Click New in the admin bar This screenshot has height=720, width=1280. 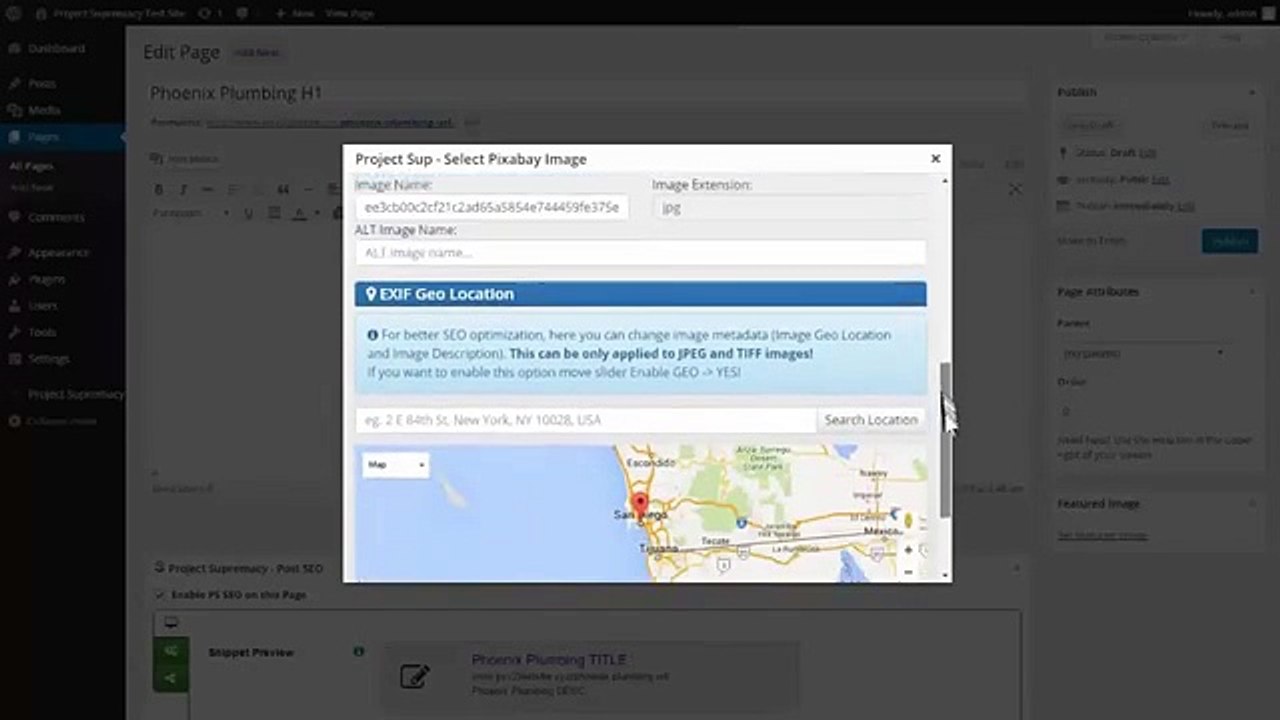pyautogui.click(x=296, y=14)
